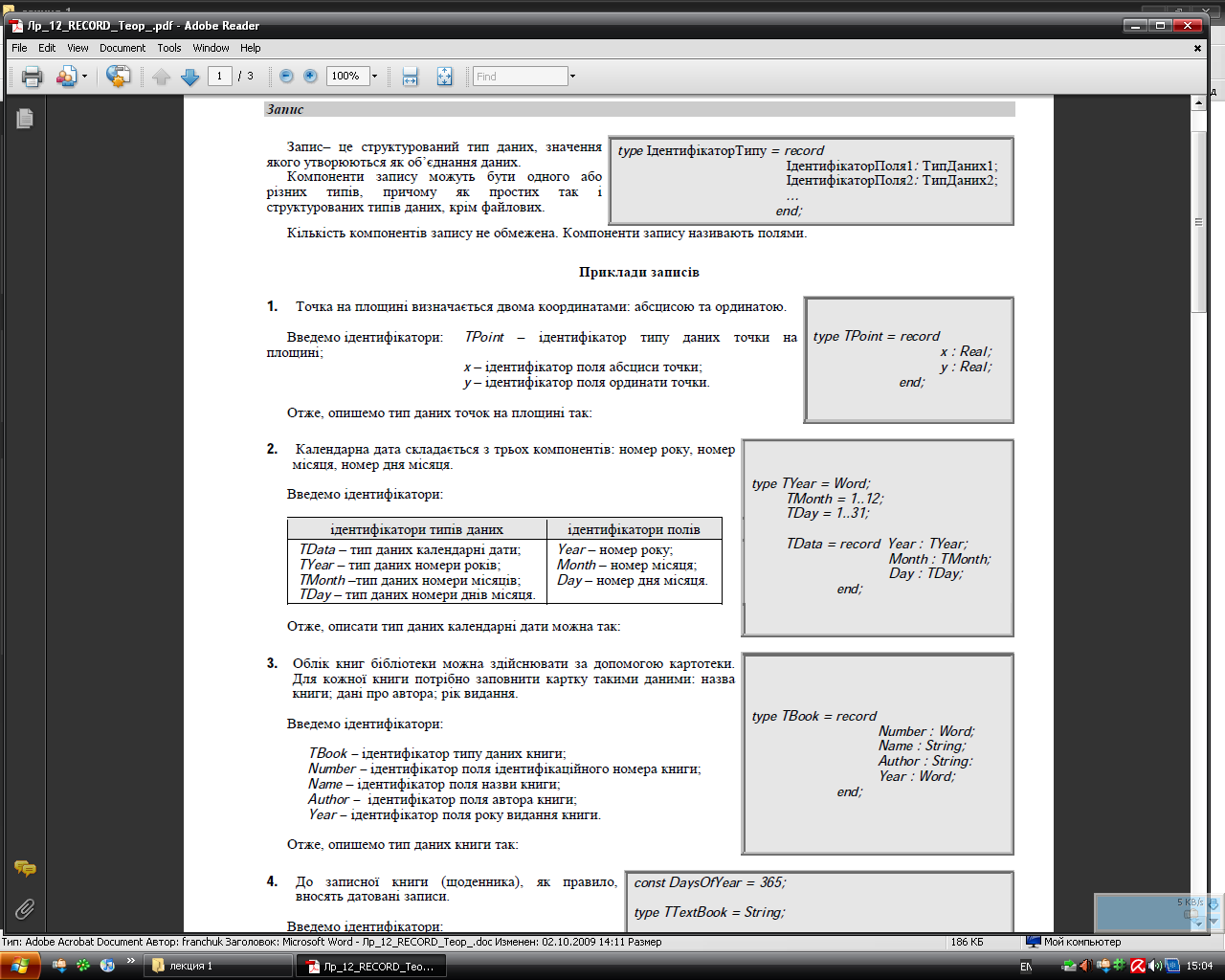The width and height of the screenshot is (1225, 980).
Task: Open the File menu
Action: pos(19,48)
